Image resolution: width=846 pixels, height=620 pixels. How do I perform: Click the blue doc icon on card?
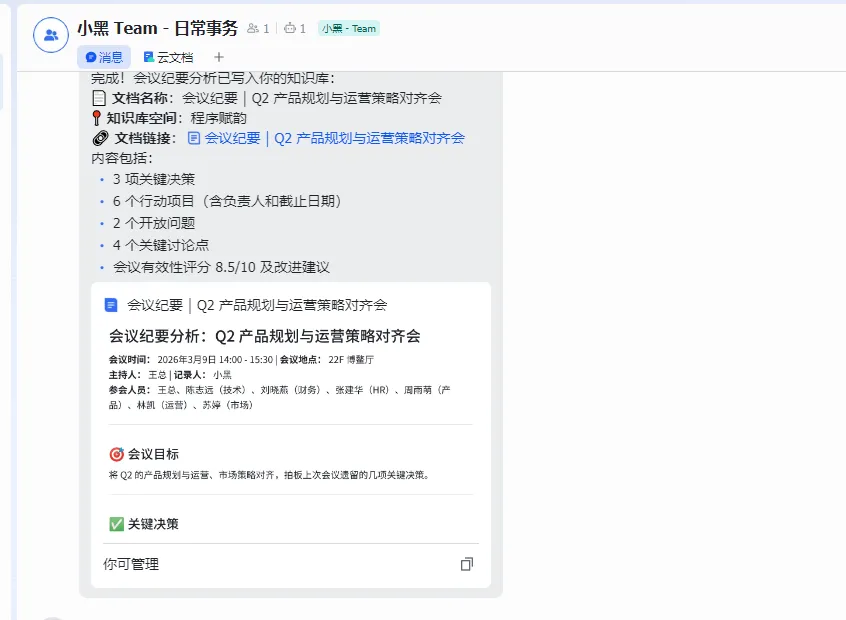pos(111,305)
